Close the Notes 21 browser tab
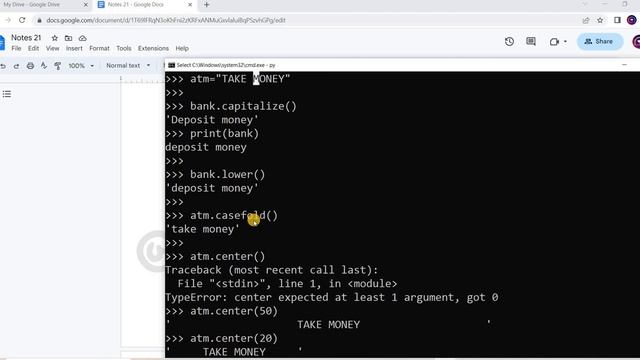640x360 pixels. [x=190, y=5]
